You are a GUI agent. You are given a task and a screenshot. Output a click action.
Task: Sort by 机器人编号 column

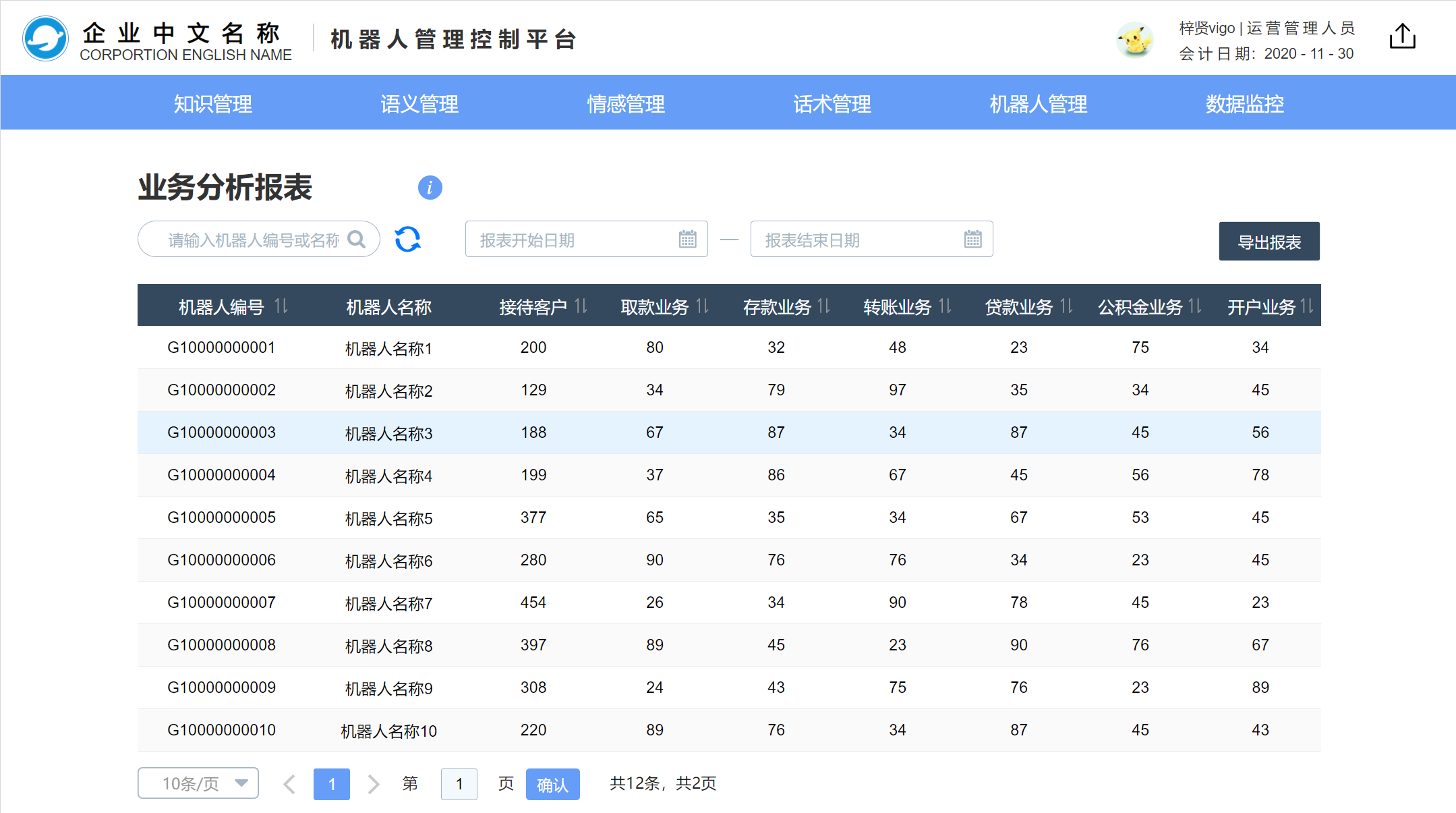(x=281, y=307)
